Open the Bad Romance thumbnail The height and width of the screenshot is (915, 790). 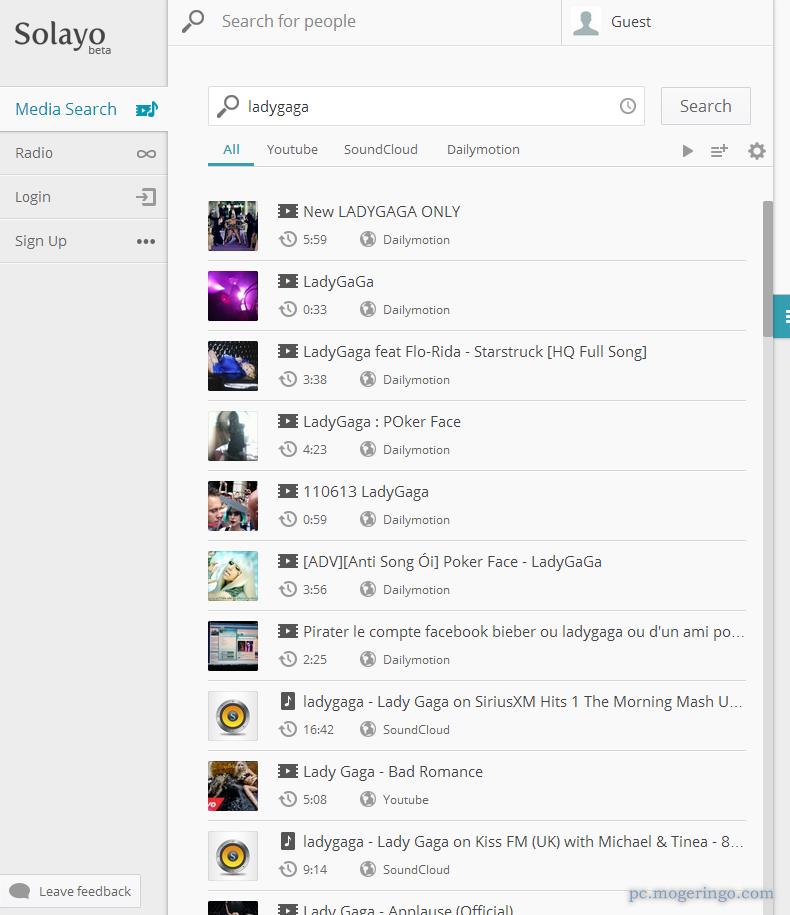(233, 786)
